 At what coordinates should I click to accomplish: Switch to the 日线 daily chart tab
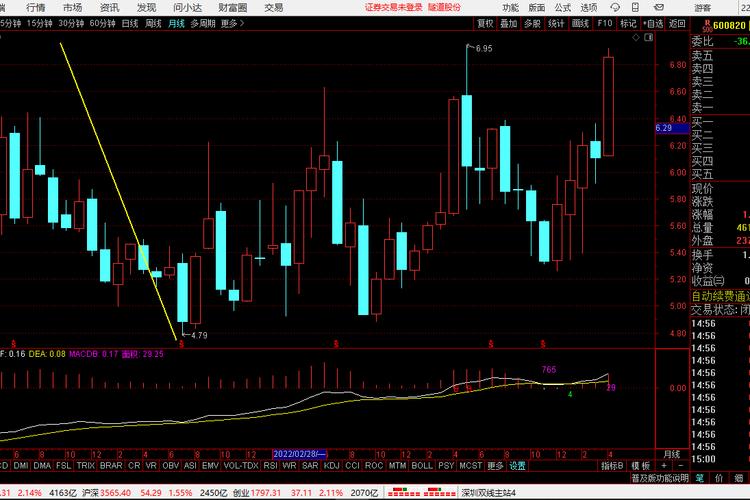(129, 23)
